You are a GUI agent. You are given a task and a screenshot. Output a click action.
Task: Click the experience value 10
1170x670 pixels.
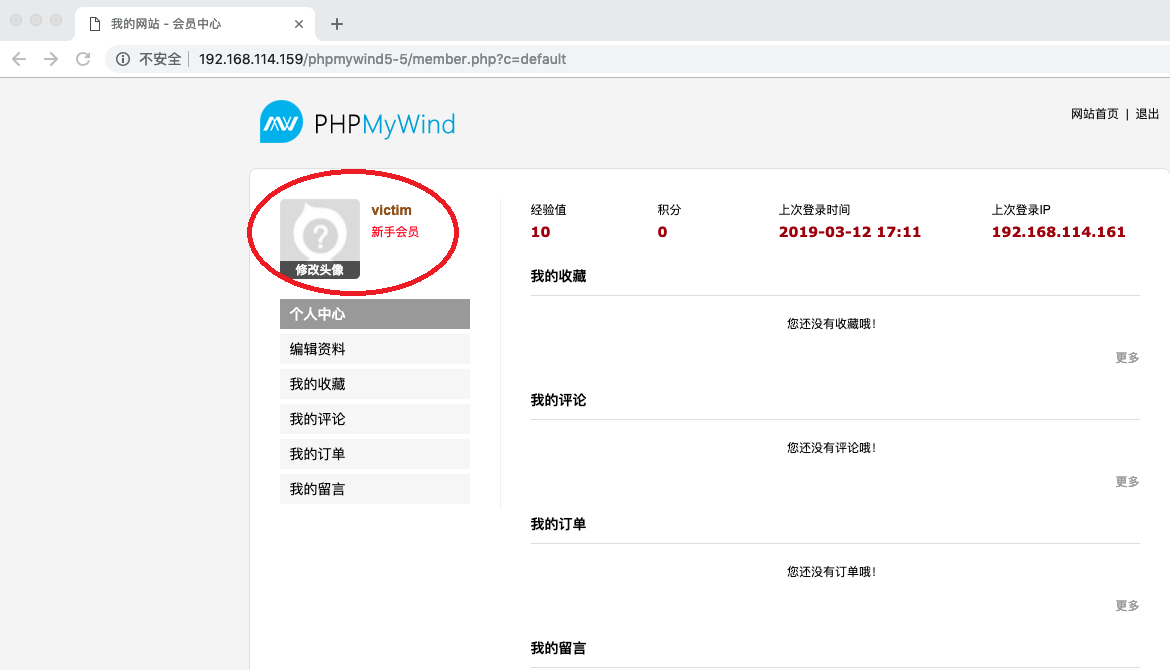click(x=540, y=232)
